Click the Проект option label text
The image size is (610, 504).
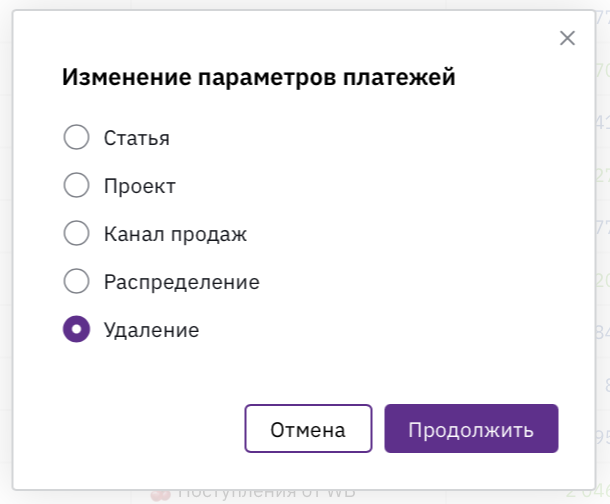pyautogui.click(x=140, y=186)
